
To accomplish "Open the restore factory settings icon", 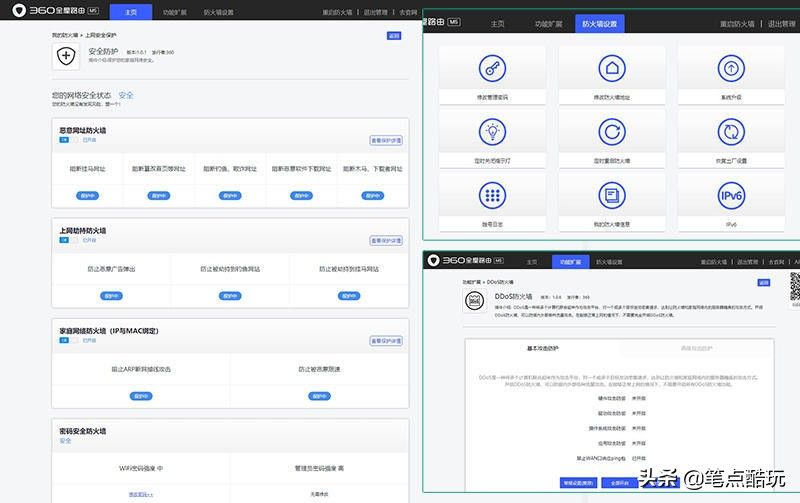I will 731,131.
